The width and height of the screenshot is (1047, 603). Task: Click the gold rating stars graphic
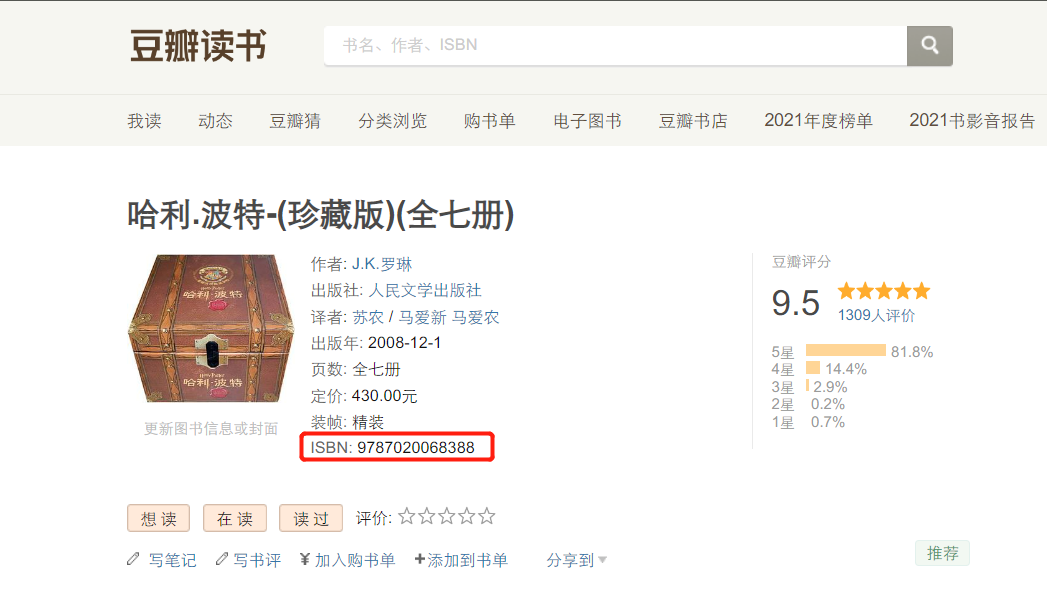[883, 290]
